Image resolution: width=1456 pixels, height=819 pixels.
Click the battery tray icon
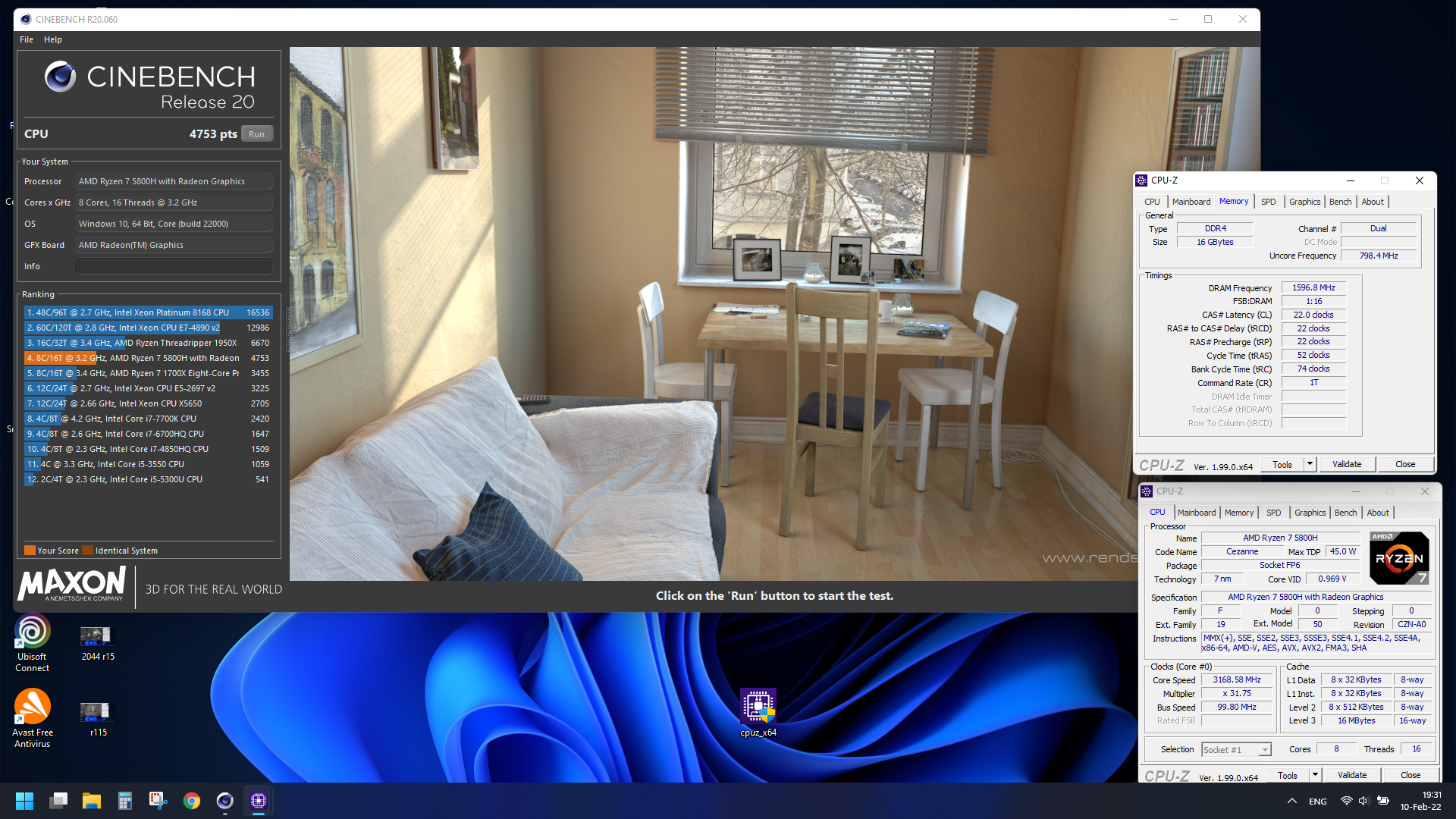tap(1383, 801)
